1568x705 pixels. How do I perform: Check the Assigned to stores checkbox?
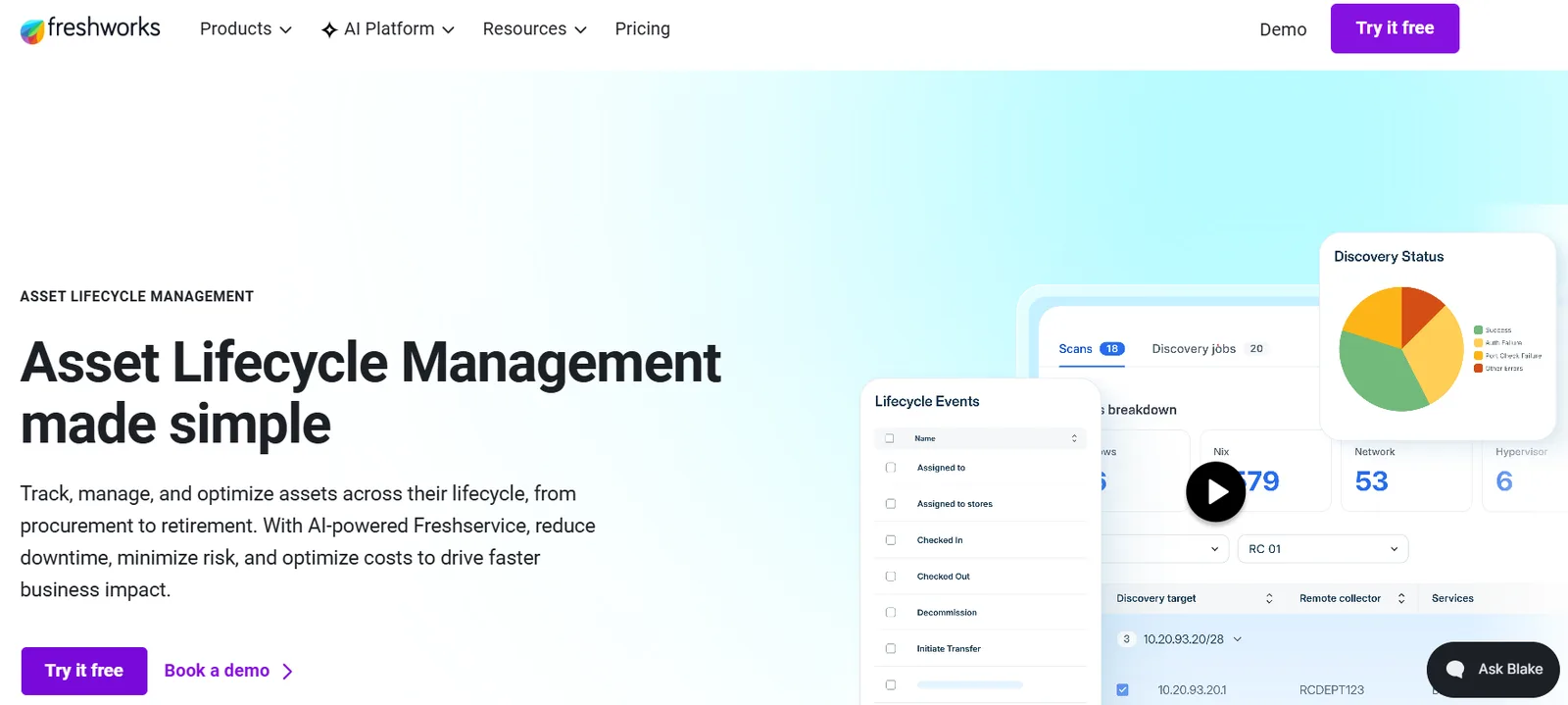point(891,504)
